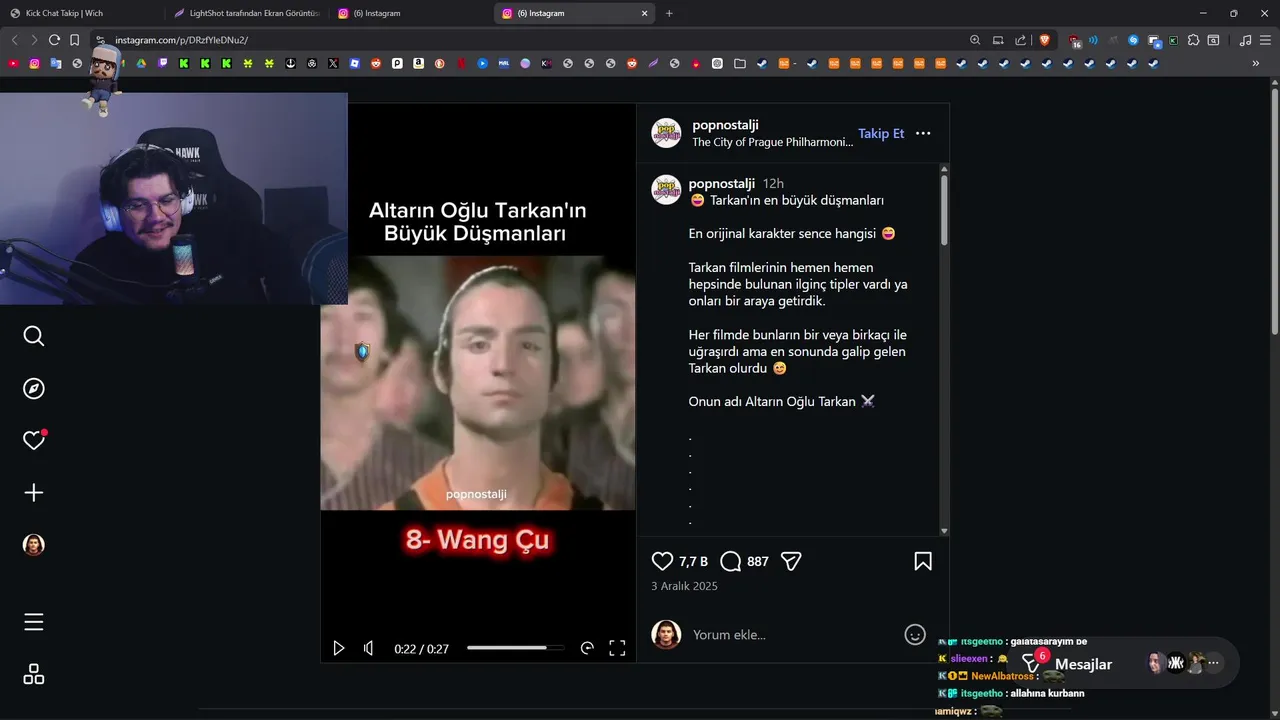The image size is (1280, 720).
Task: Bookmark this page in Brave
Action: point(74,40)
